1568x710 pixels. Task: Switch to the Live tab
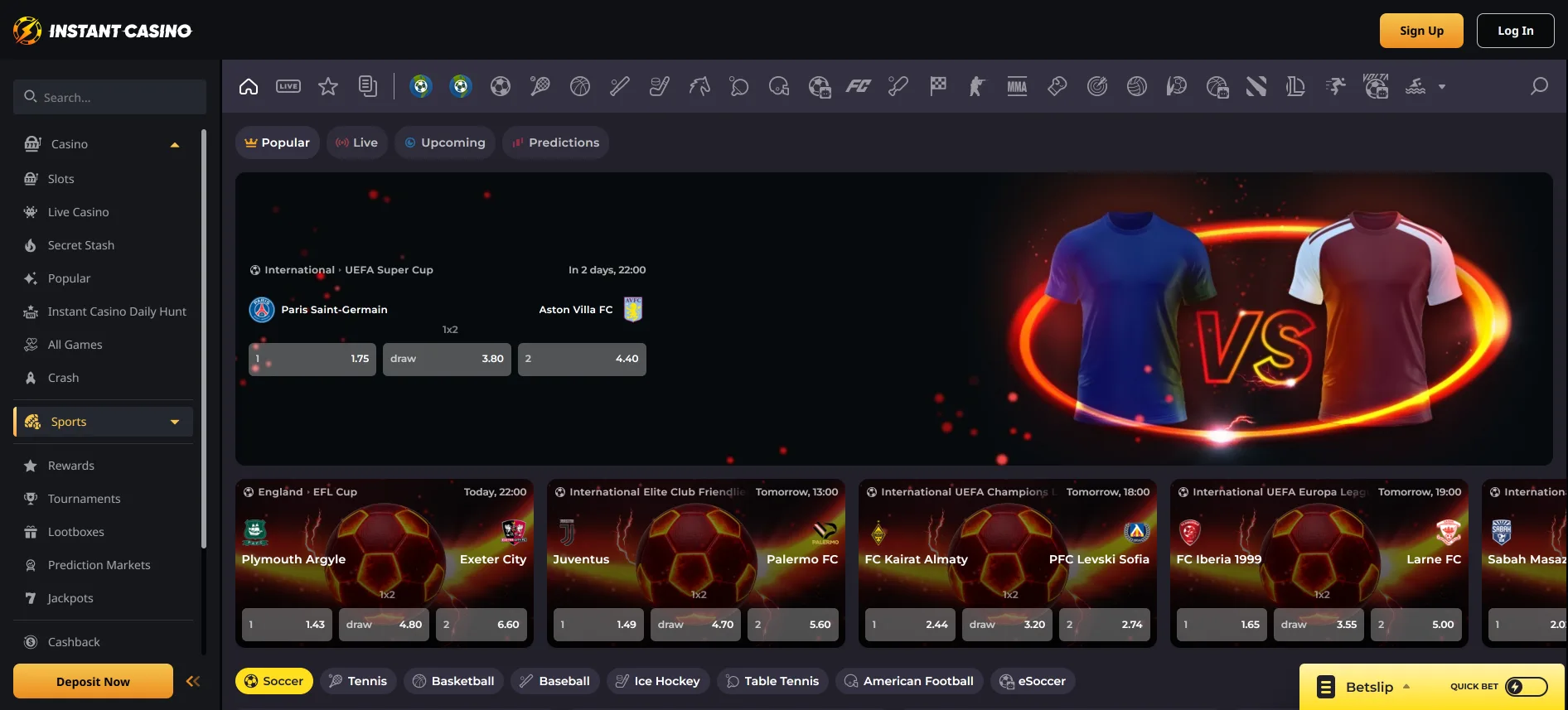coord(356,142)
